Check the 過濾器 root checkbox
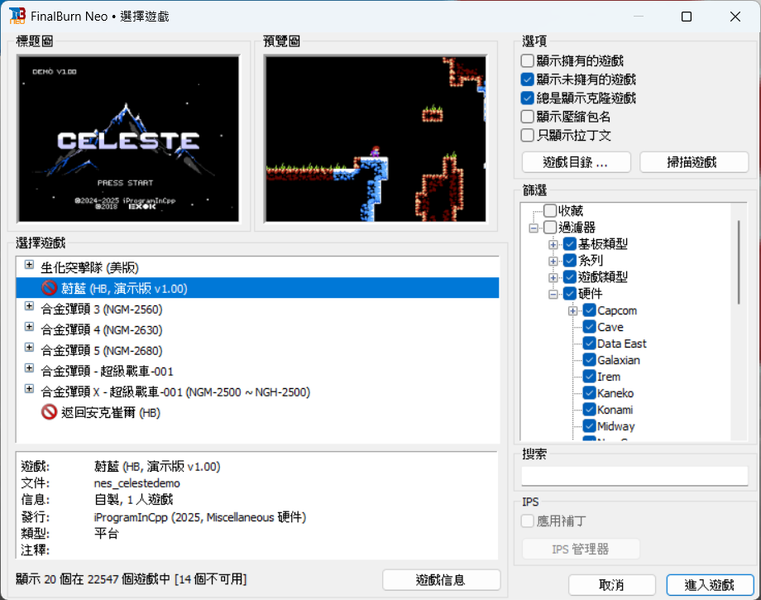 click(550, 227)
